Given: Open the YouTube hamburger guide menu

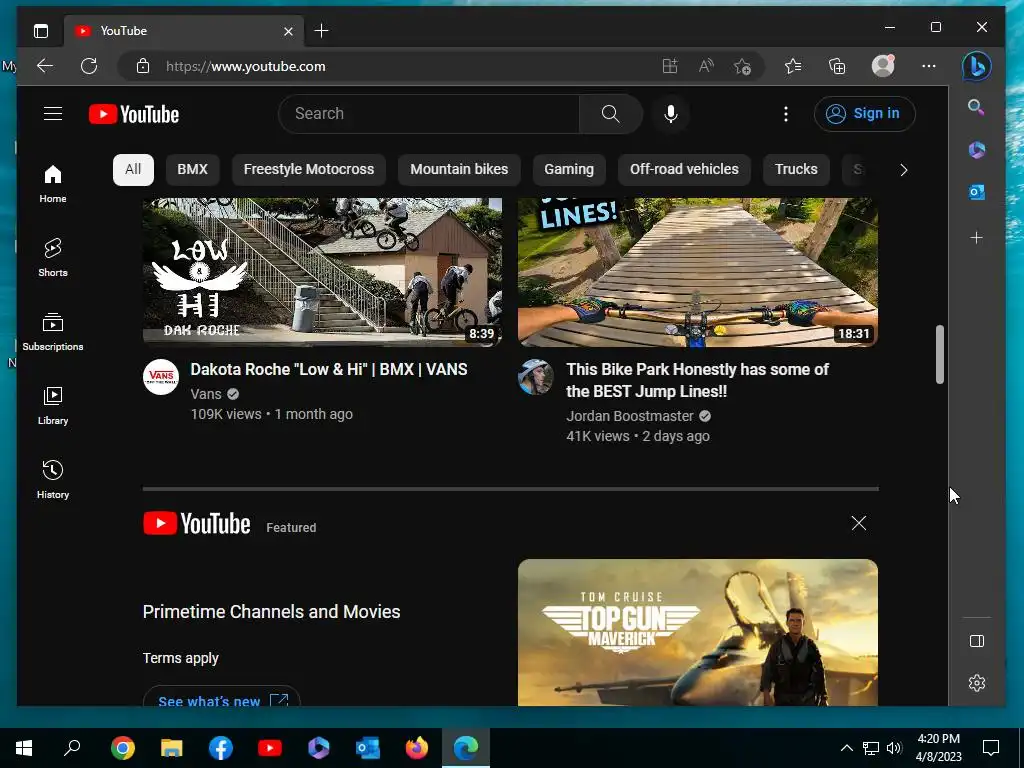Looking at the screenshot, I should [53, 114].
